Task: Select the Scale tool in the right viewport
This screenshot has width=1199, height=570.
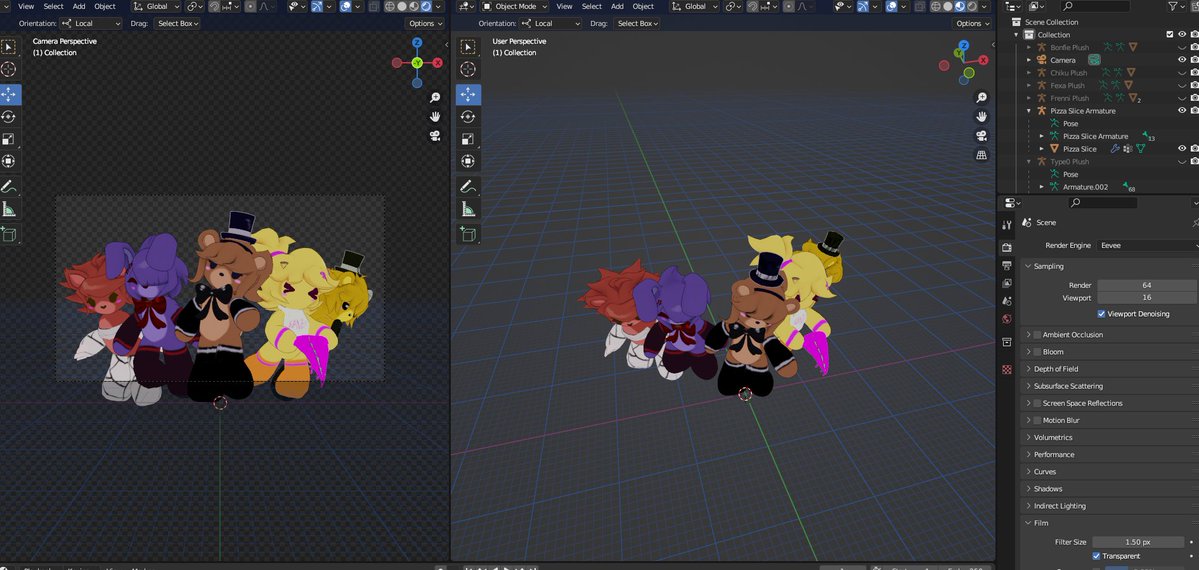Action: (x=468, y=139)
